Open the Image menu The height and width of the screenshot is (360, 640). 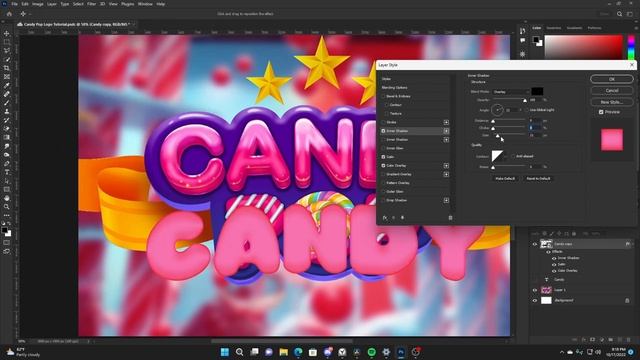(38, 4)
